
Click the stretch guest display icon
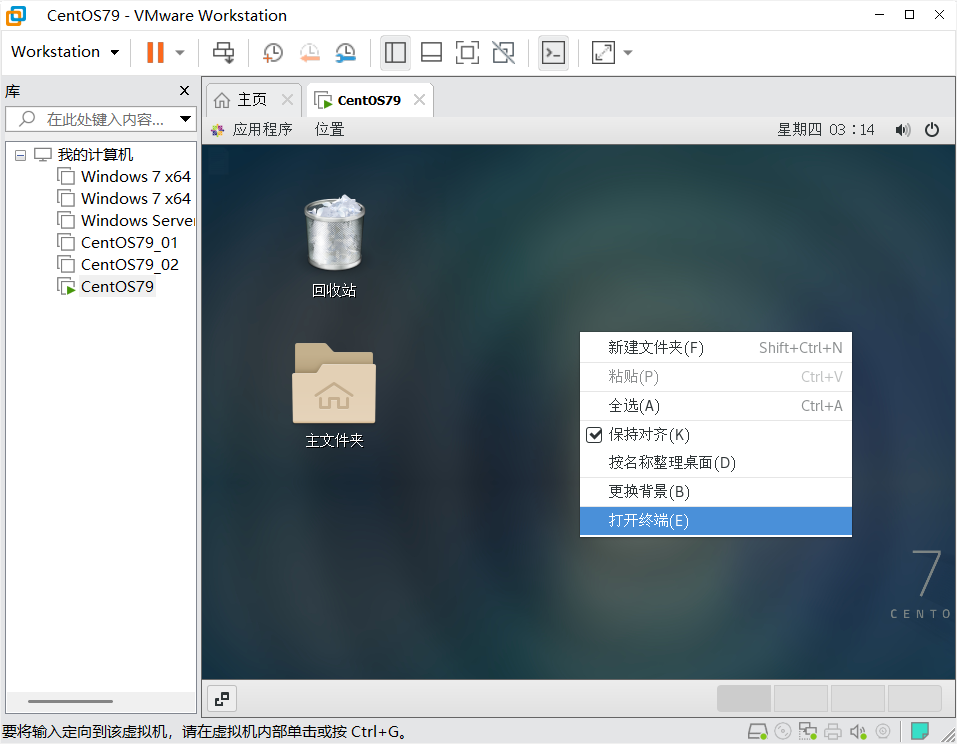pyautogui.click(x=603, y=52)
